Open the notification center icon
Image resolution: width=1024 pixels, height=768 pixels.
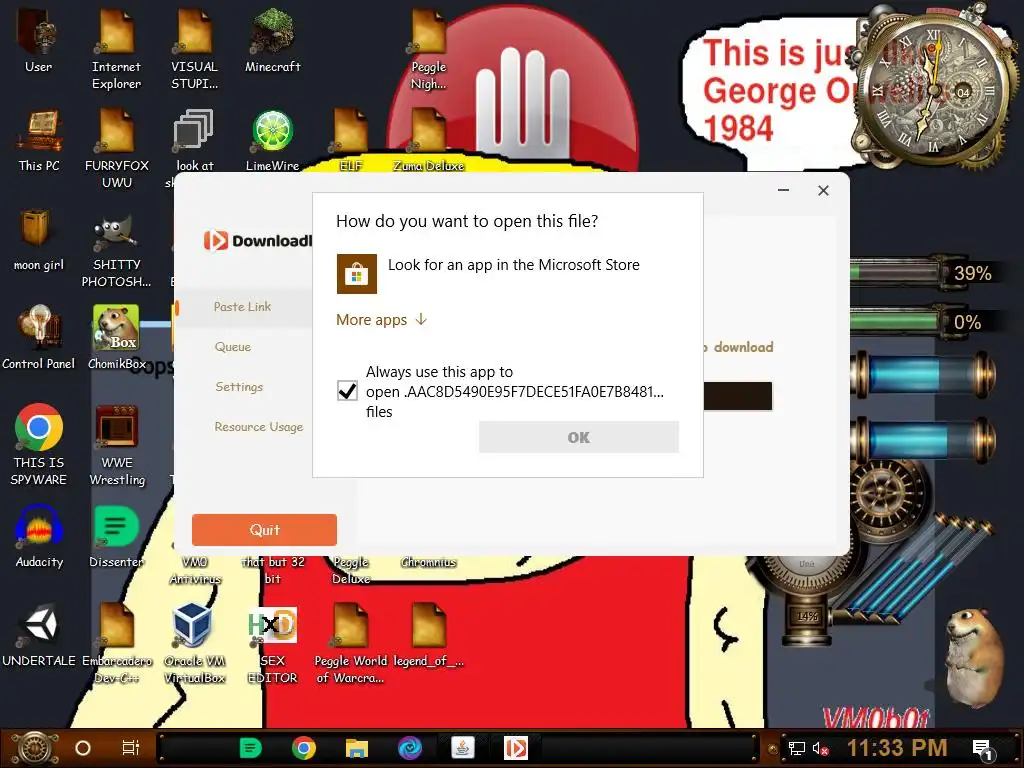click(x=983, y=750)
